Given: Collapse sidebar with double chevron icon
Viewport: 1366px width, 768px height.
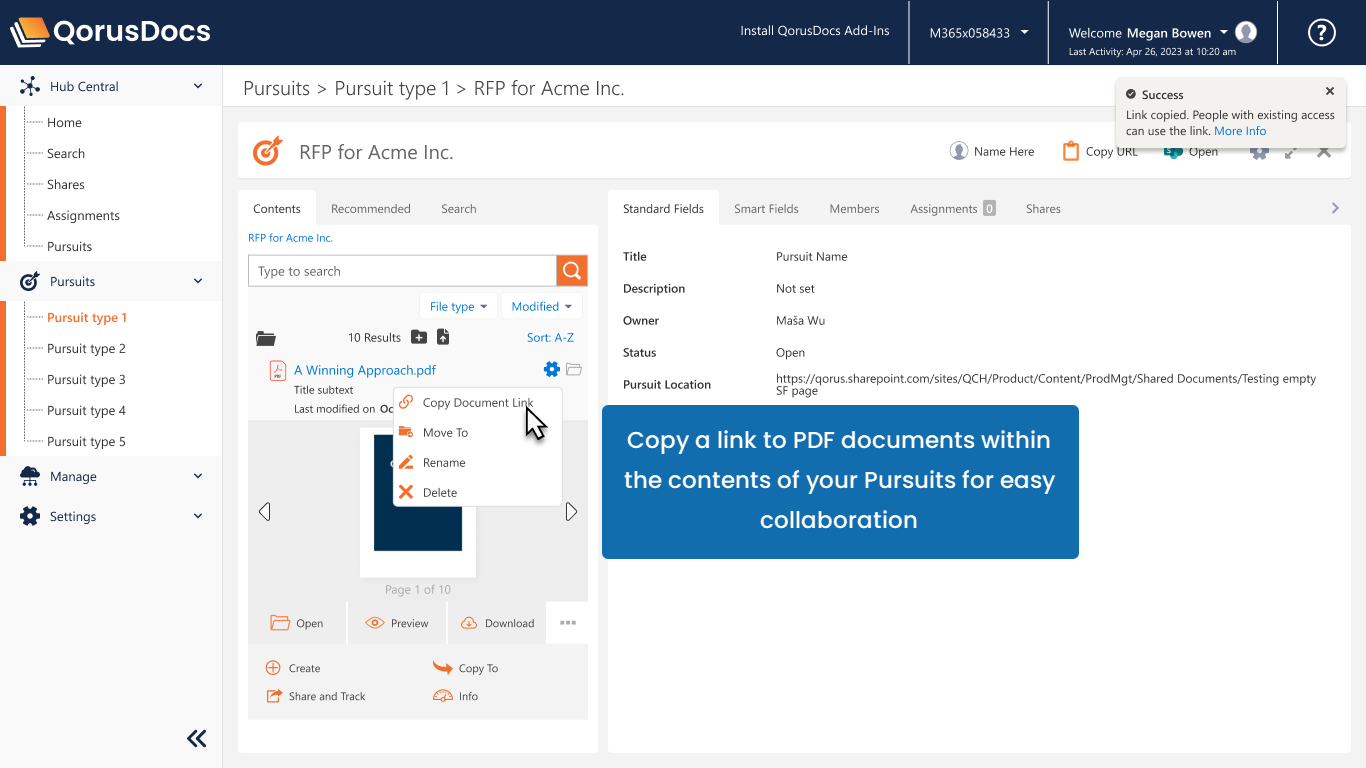Looking at the screenshot, I should tap(197, 739).
